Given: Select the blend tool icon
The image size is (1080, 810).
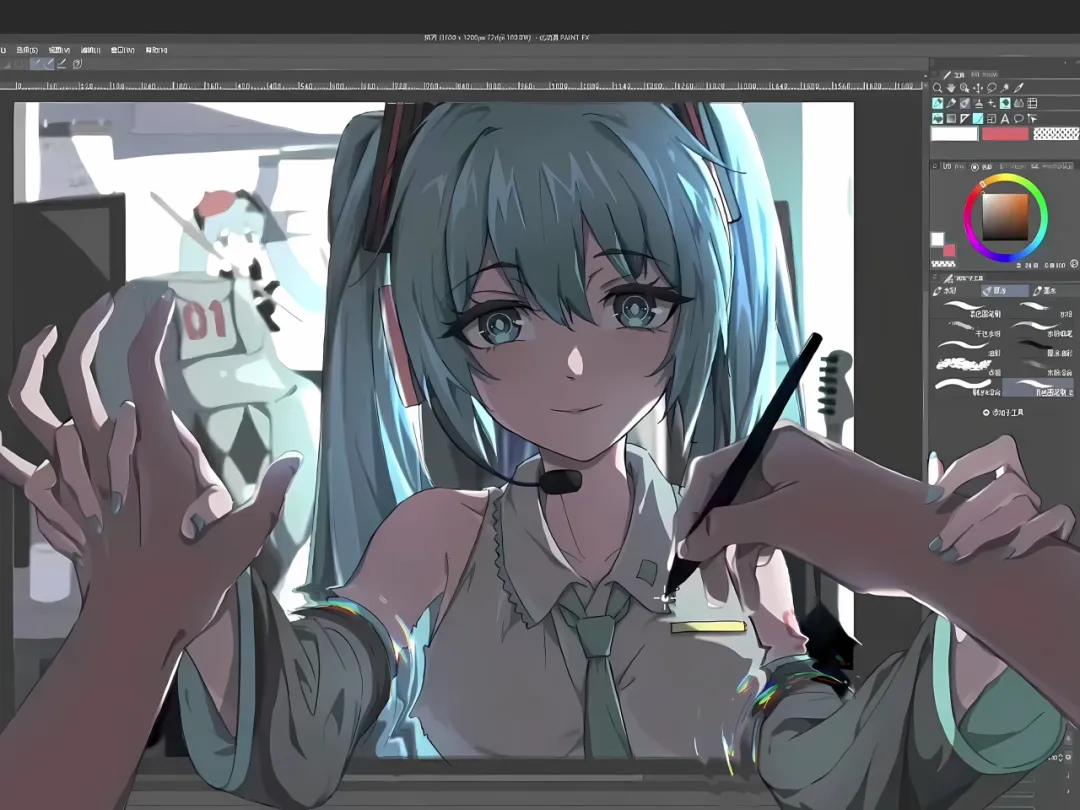Looking at the screenshot, I should (1019, 103).
